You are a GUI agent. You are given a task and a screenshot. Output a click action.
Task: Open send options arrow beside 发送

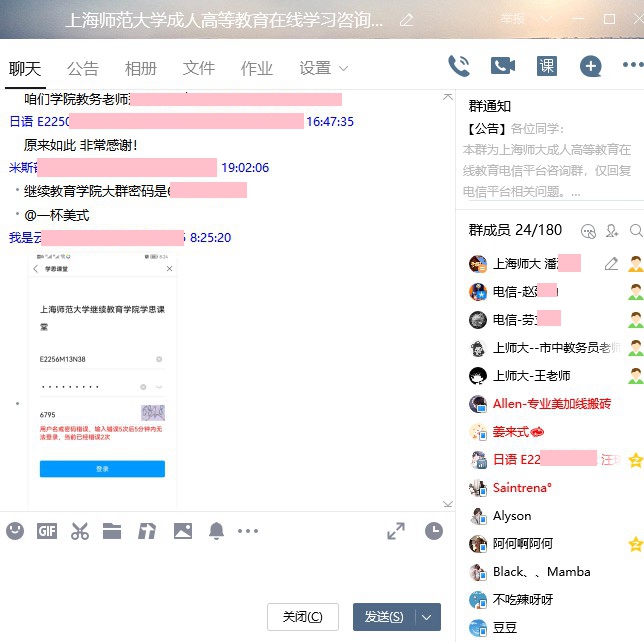(x=428, y=617)
